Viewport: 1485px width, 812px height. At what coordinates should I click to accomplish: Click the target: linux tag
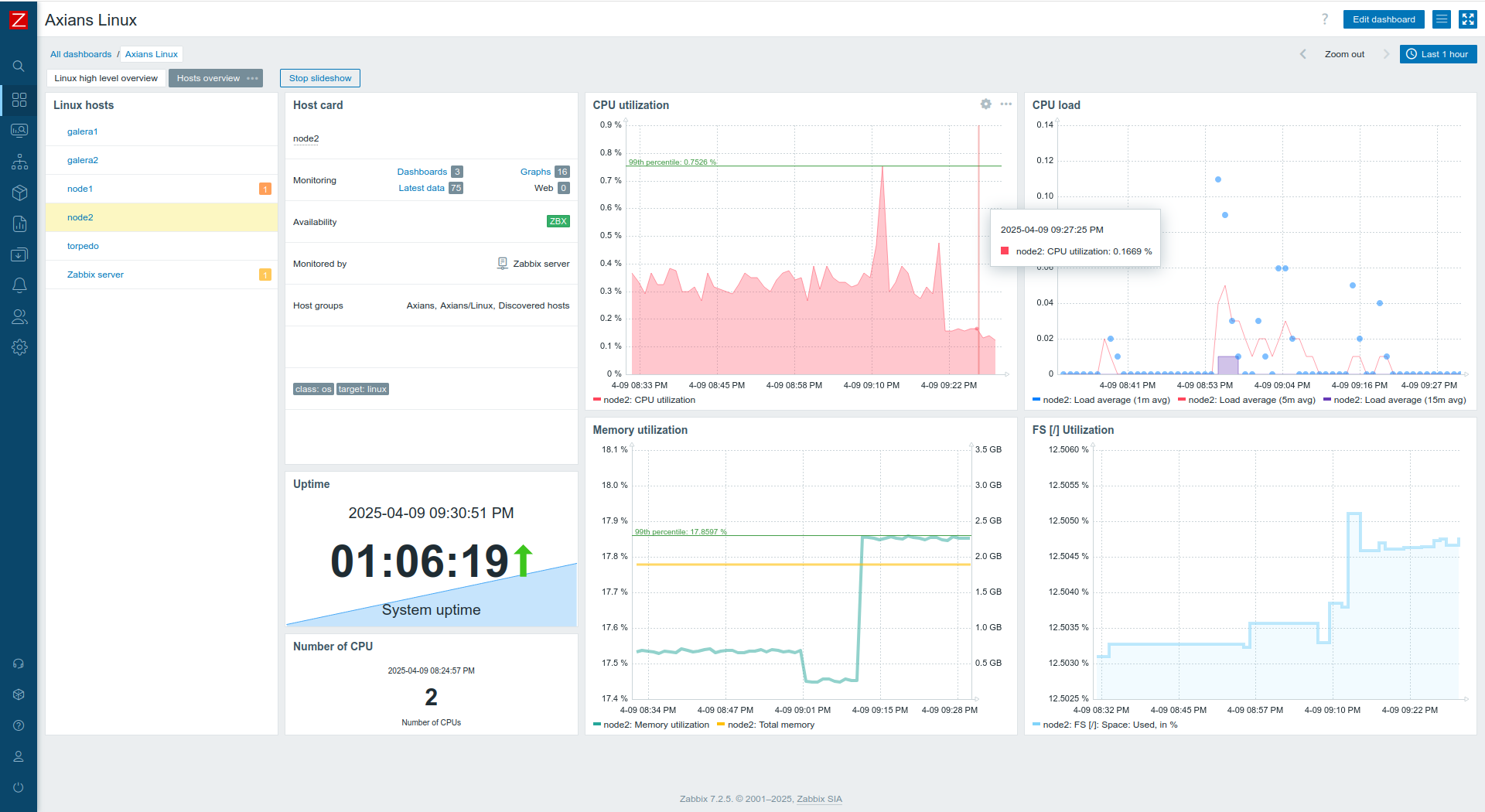[363, 389]
